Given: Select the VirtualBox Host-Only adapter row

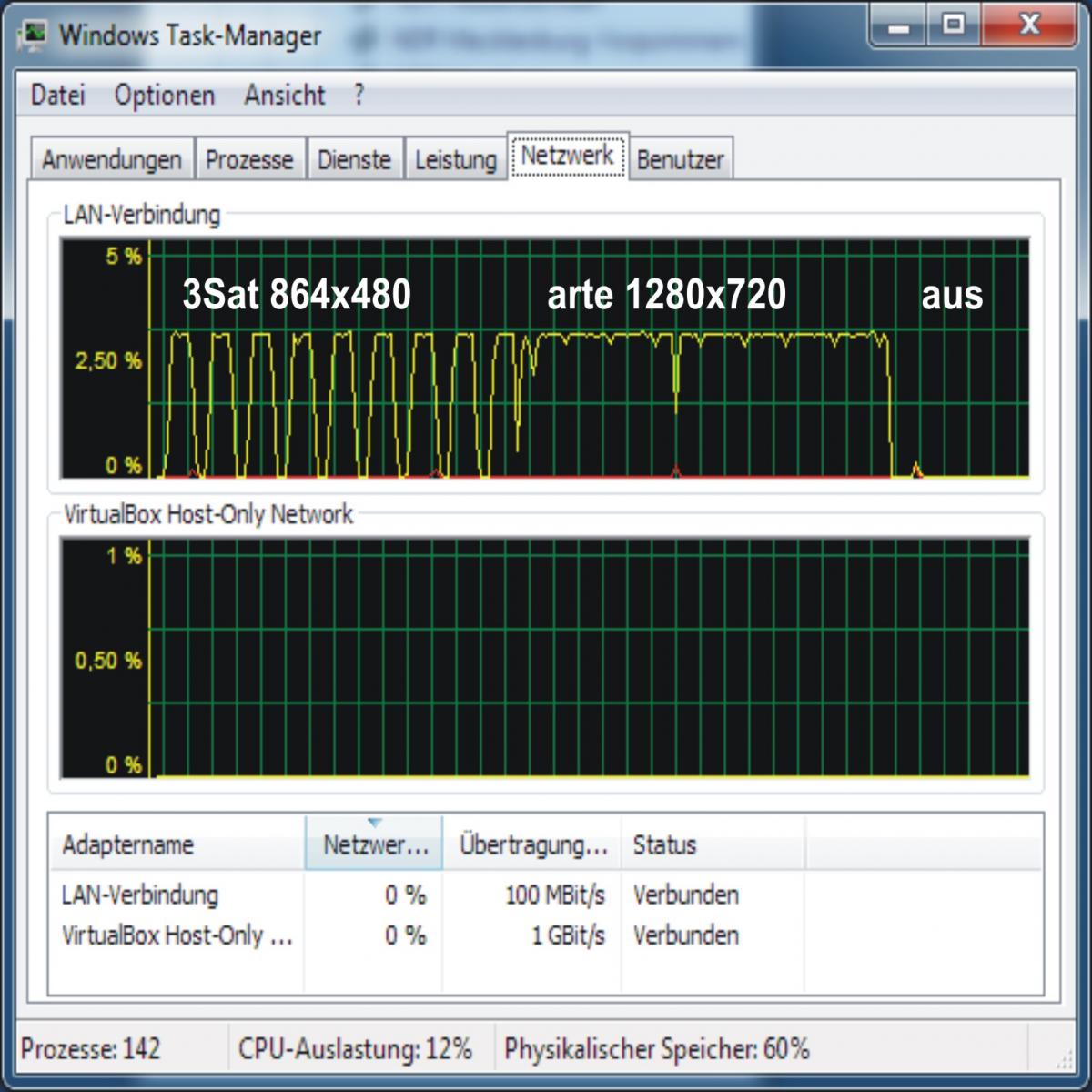Looking at the screenshot, I should click(x=546, y=935).
